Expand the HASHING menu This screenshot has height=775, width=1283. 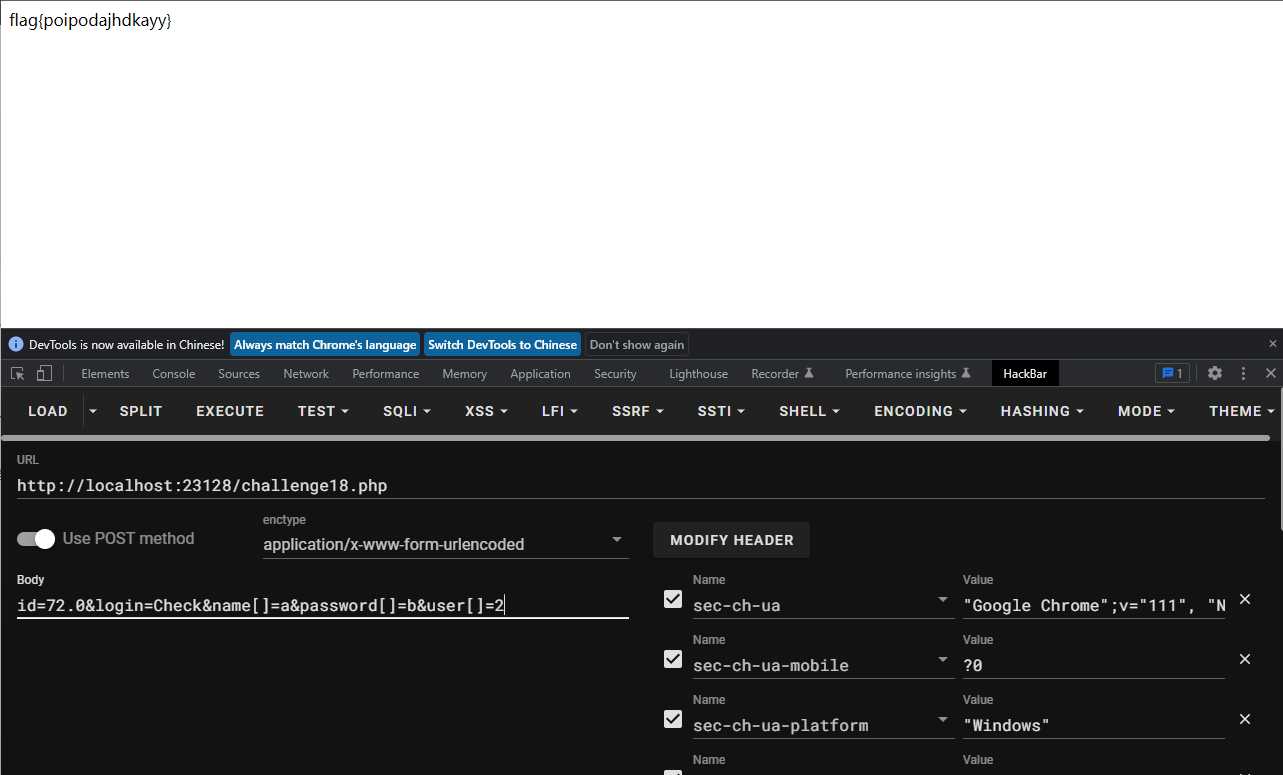(1042, 411)
